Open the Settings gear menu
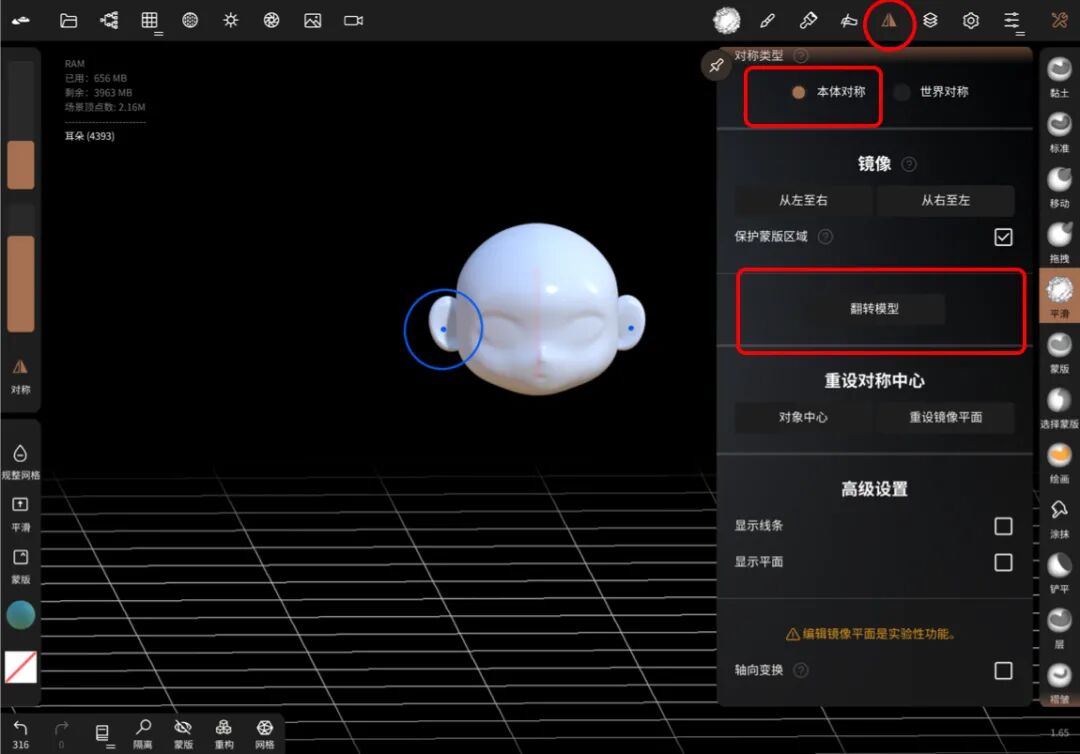Image resolution: width=1080 pixels, height=754 pixels. [x=970, y=21]
